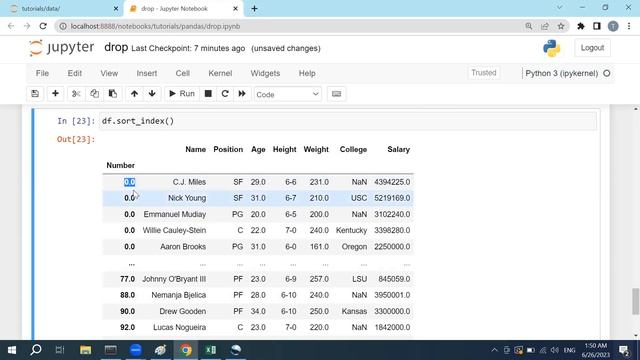640x360 pixels.
Task: Open the Chrome profile avatar
Action: [x=613, y=26]
